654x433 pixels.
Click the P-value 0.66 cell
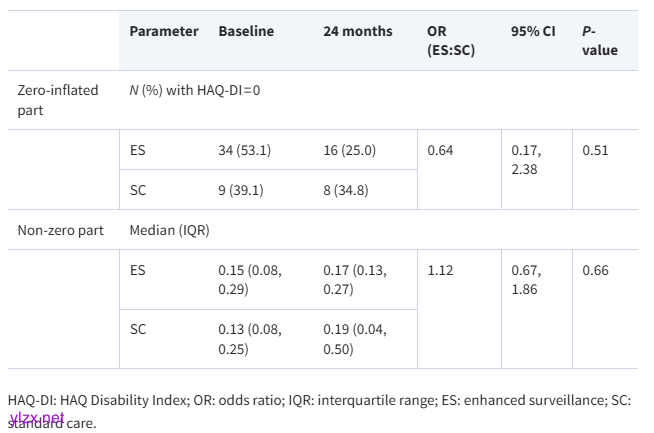click(595, 270)
